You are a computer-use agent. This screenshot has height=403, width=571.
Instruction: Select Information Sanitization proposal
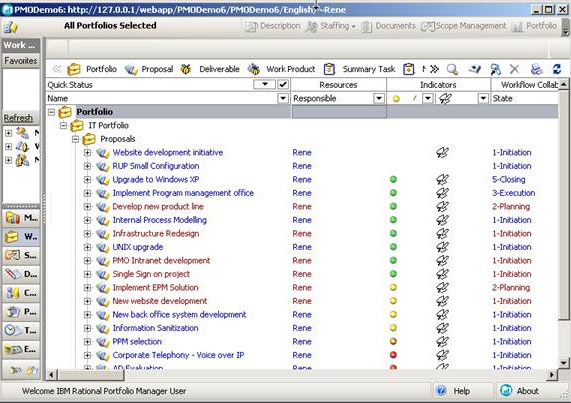point(155,328)
